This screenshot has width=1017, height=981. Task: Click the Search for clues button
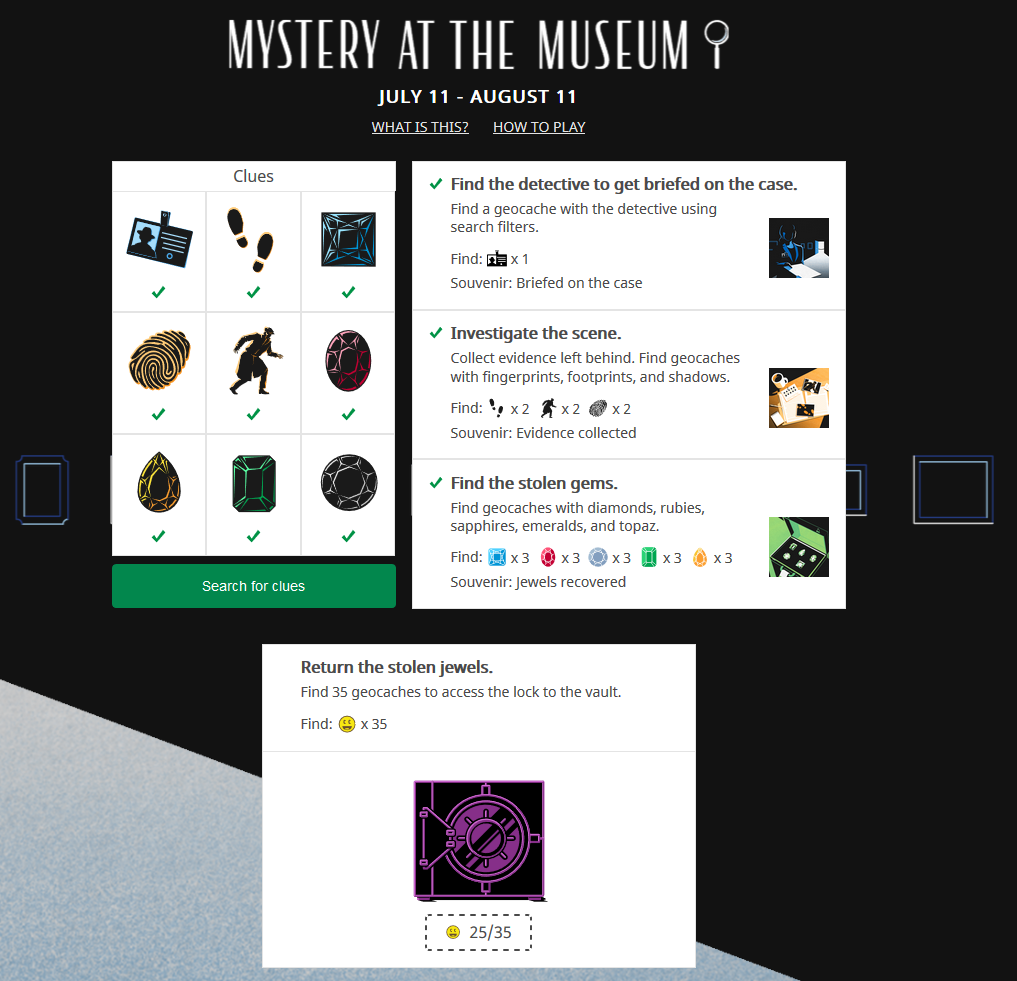[x=254, y=586]
